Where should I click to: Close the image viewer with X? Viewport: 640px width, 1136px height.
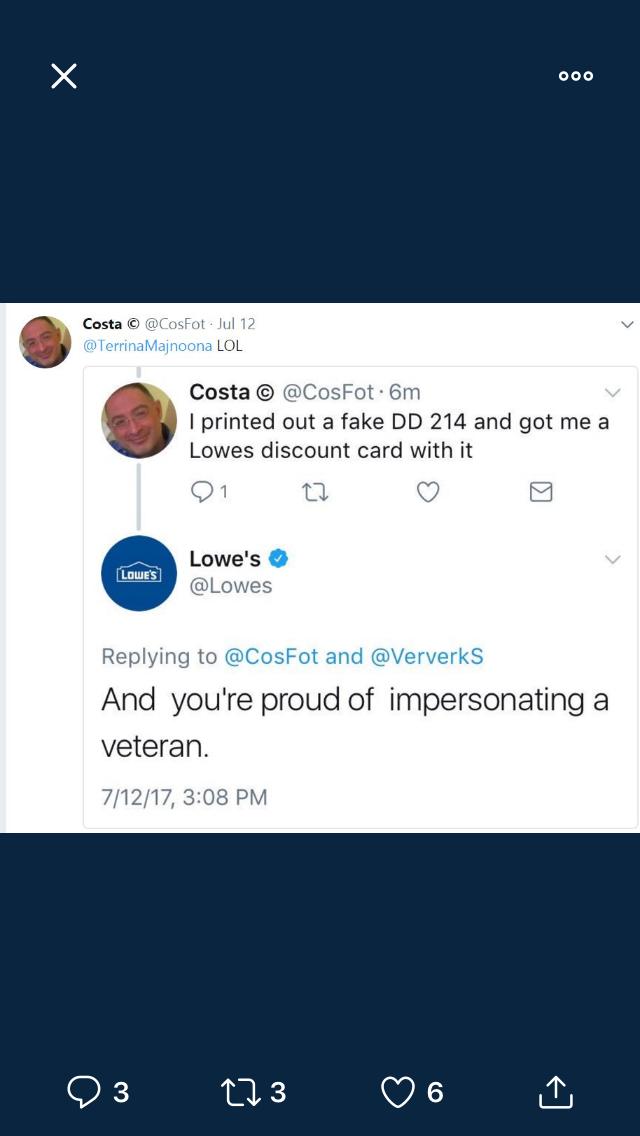pyautogui.click(x=64, y=76)
